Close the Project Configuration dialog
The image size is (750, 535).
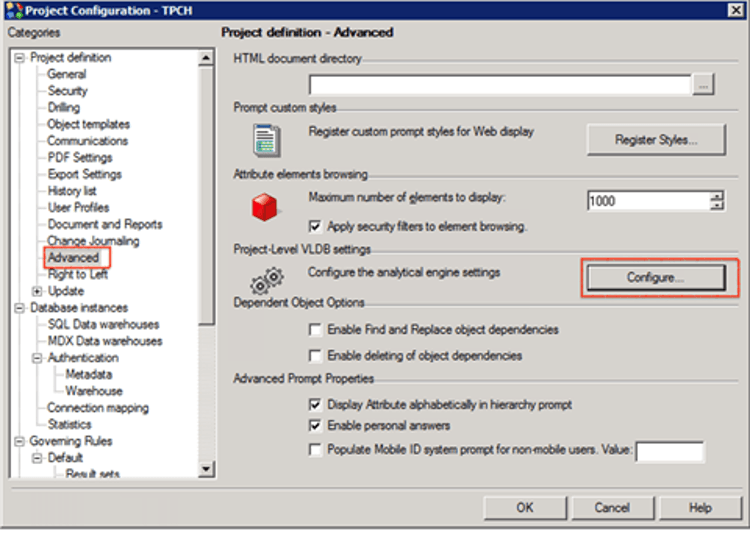click(x=737, y=11)
